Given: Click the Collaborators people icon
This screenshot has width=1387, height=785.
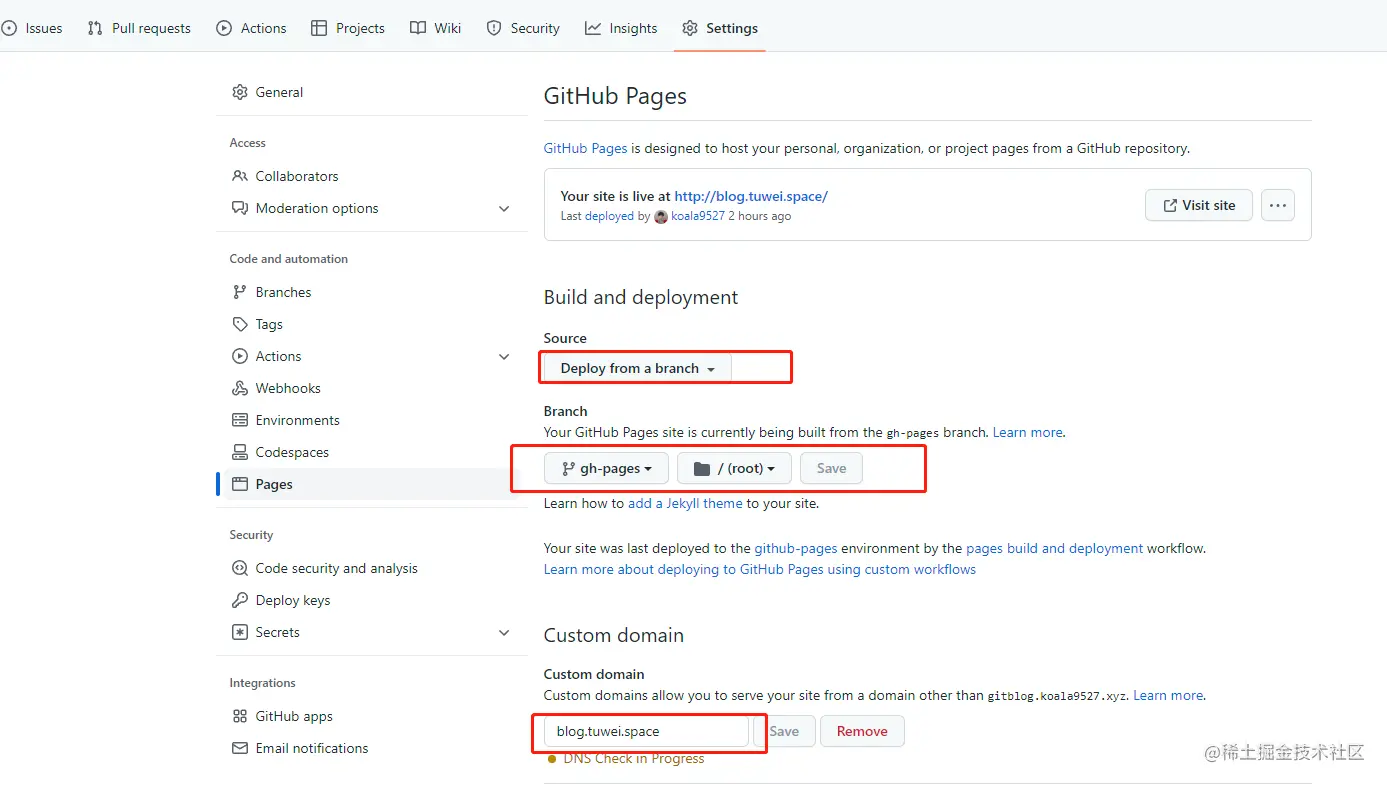Looking at the screenshot, I should (240, 176).
